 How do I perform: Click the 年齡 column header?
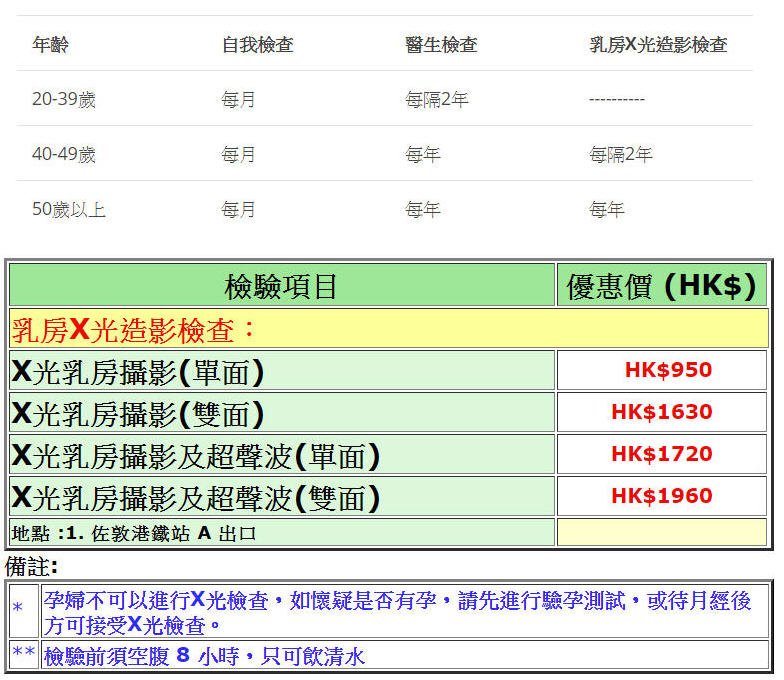(x=50, y=45)
